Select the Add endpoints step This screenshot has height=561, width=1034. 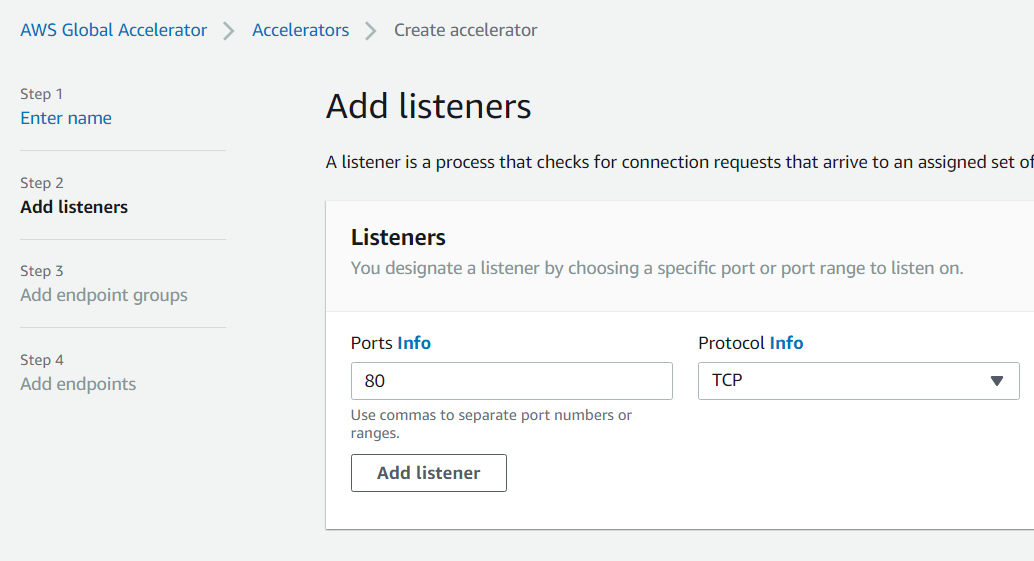(78, 384)
